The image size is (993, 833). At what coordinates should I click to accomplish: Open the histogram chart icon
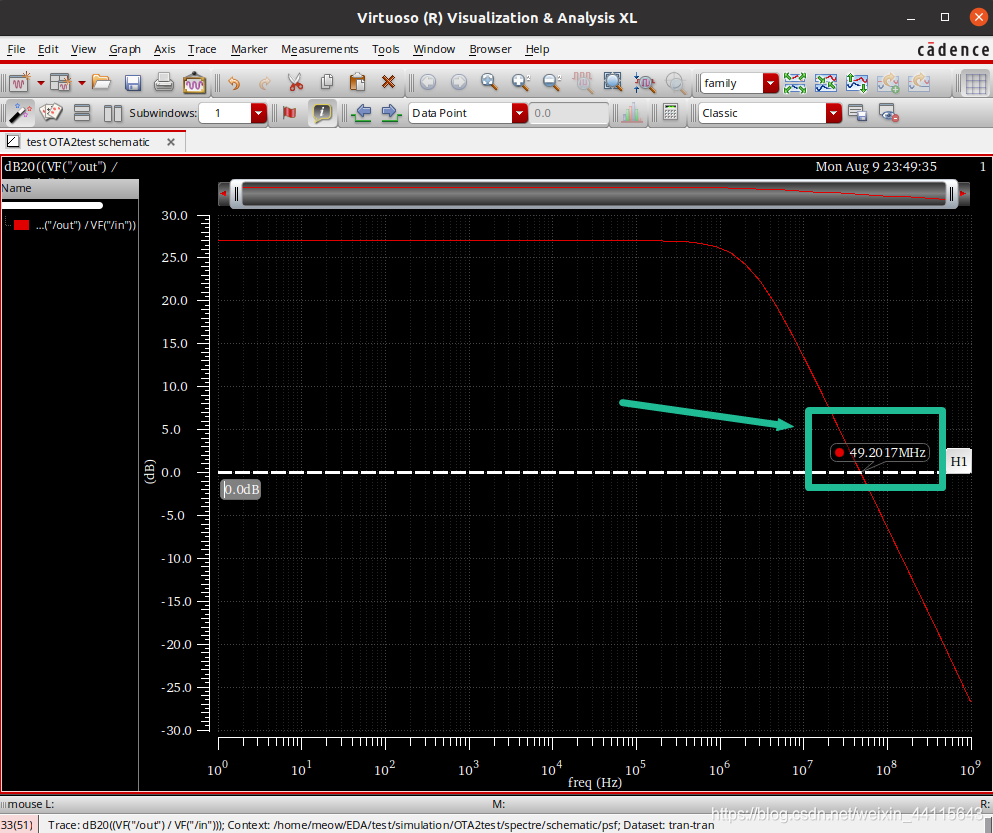point(631,113)
